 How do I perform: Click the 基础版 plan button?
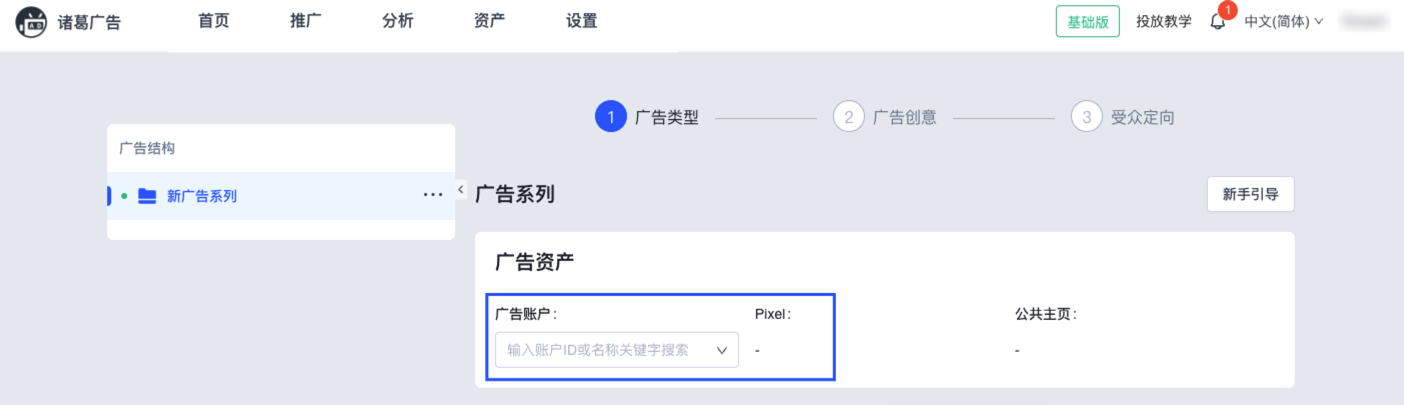(1087, 21)
